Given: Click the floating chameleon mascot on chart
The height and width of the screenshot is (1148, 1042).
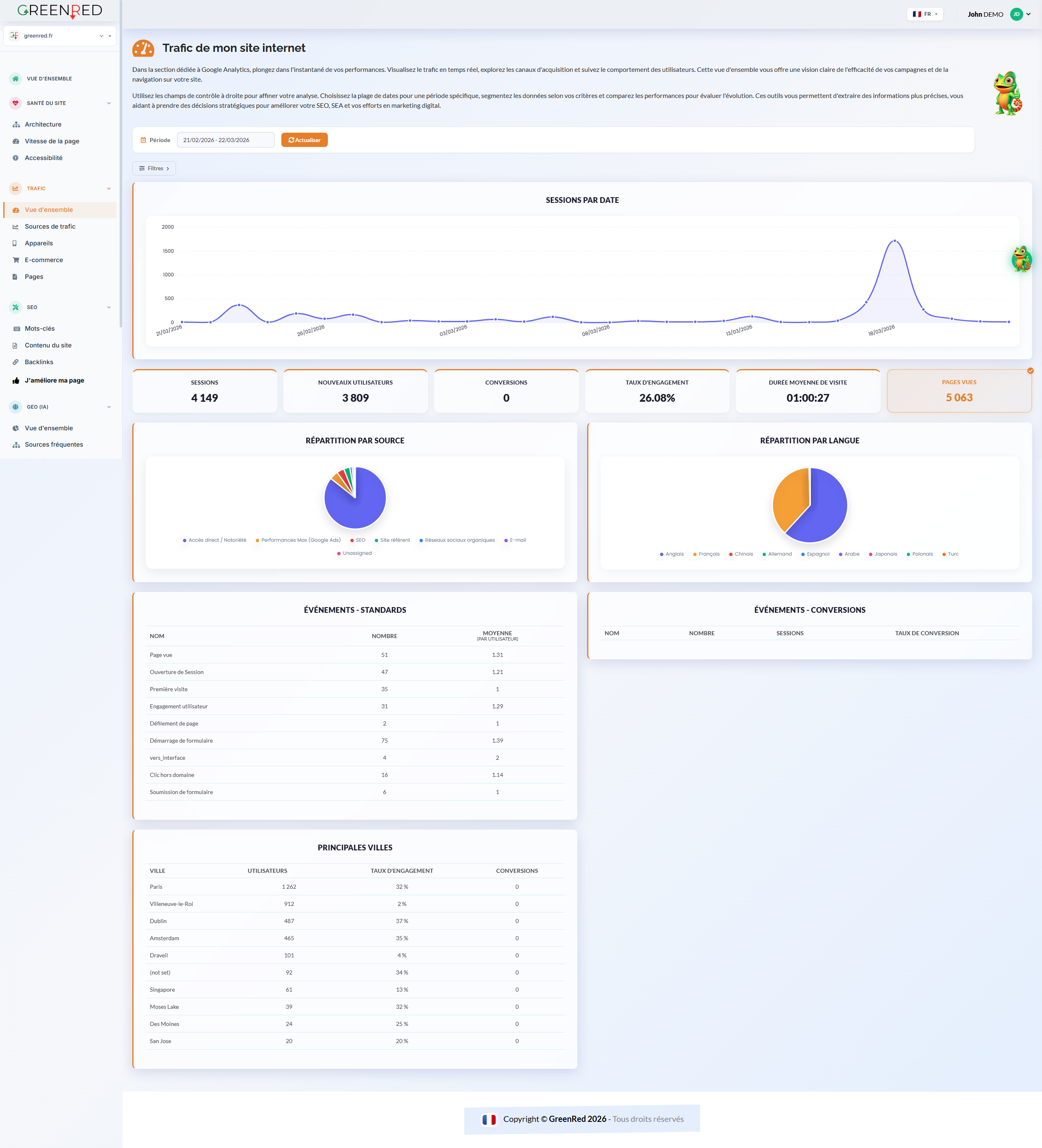Looking at the screenshot, I should coord(1022,259).
